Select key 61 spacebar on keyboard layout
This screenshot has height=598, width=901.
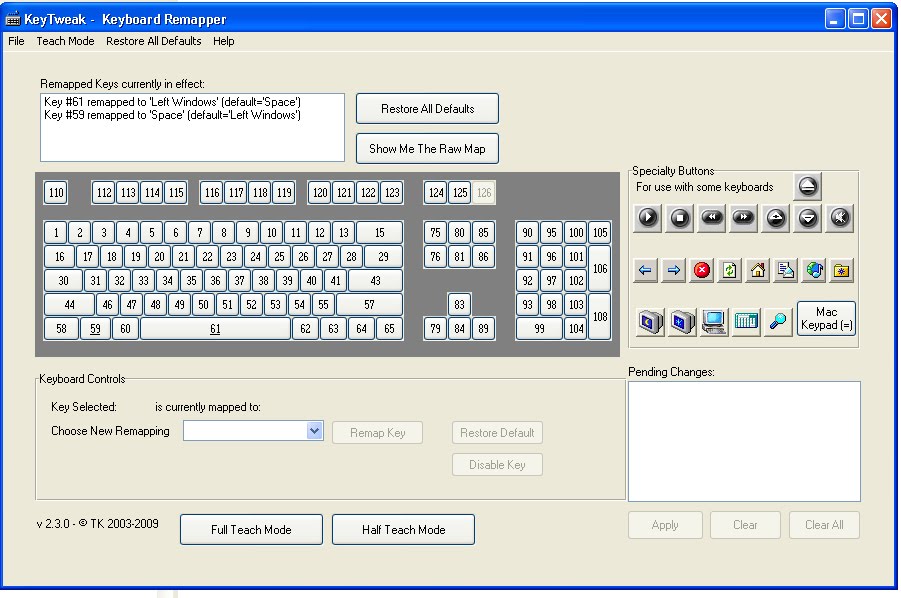pos(215,329)
